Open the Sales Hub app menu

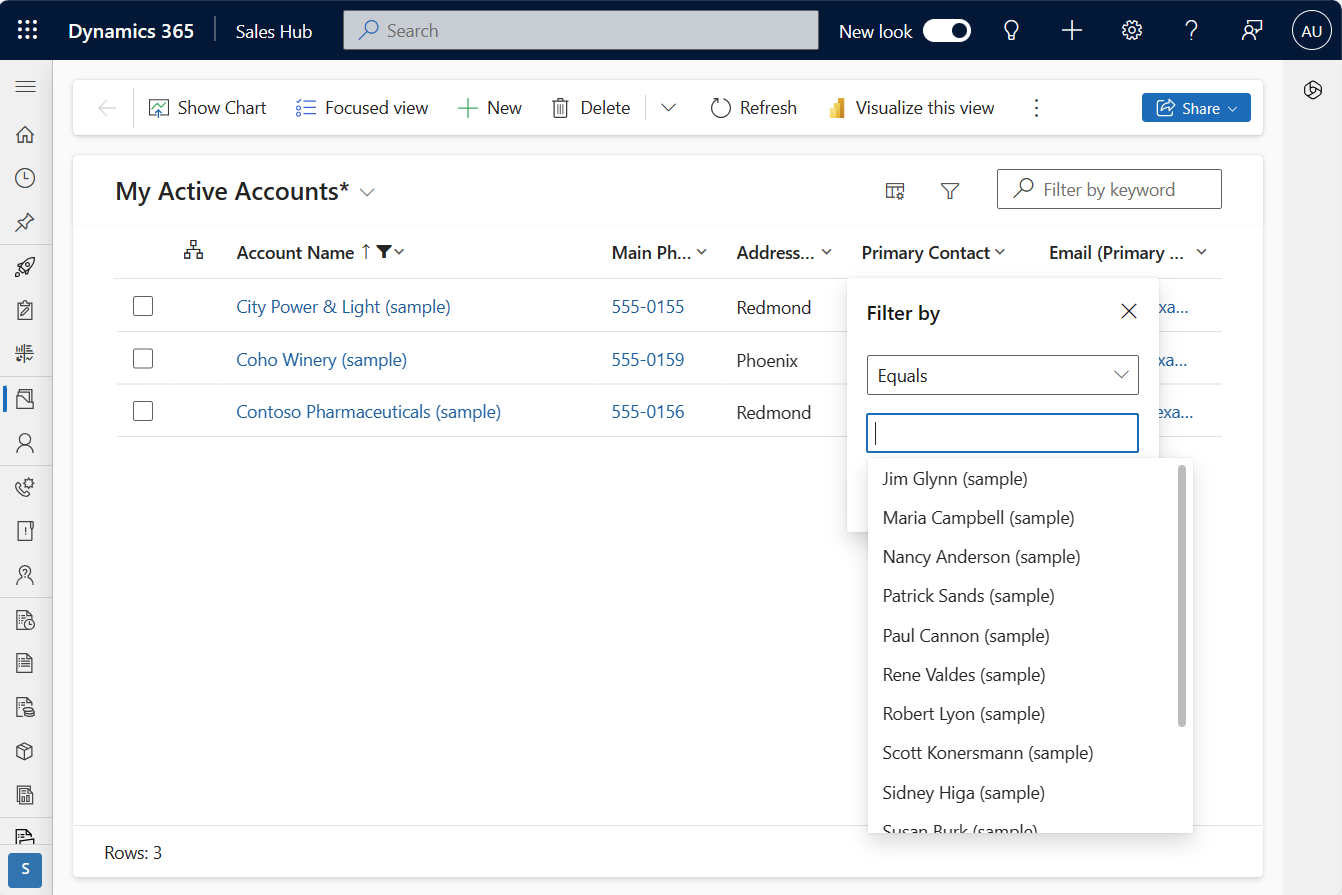click(x=273, y=31)
